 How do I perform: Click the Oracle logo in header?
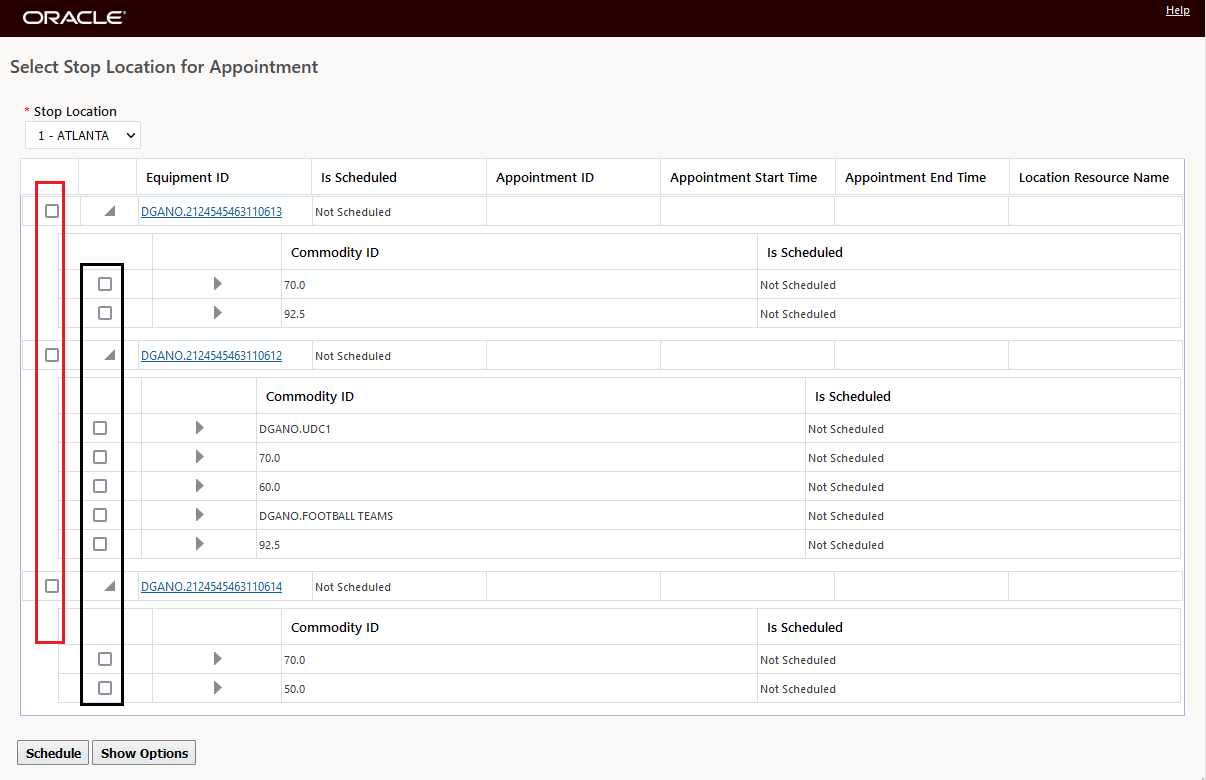tap(74, 18)
